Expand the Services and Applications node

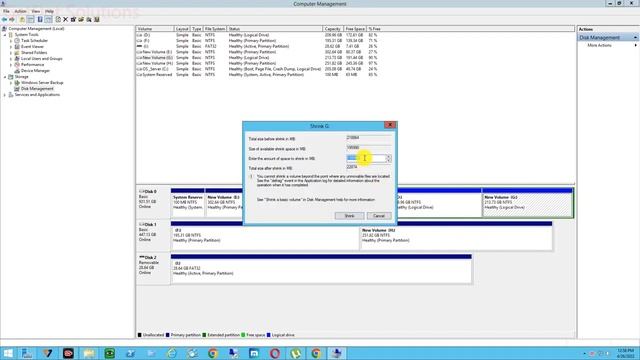click(5, 95)
